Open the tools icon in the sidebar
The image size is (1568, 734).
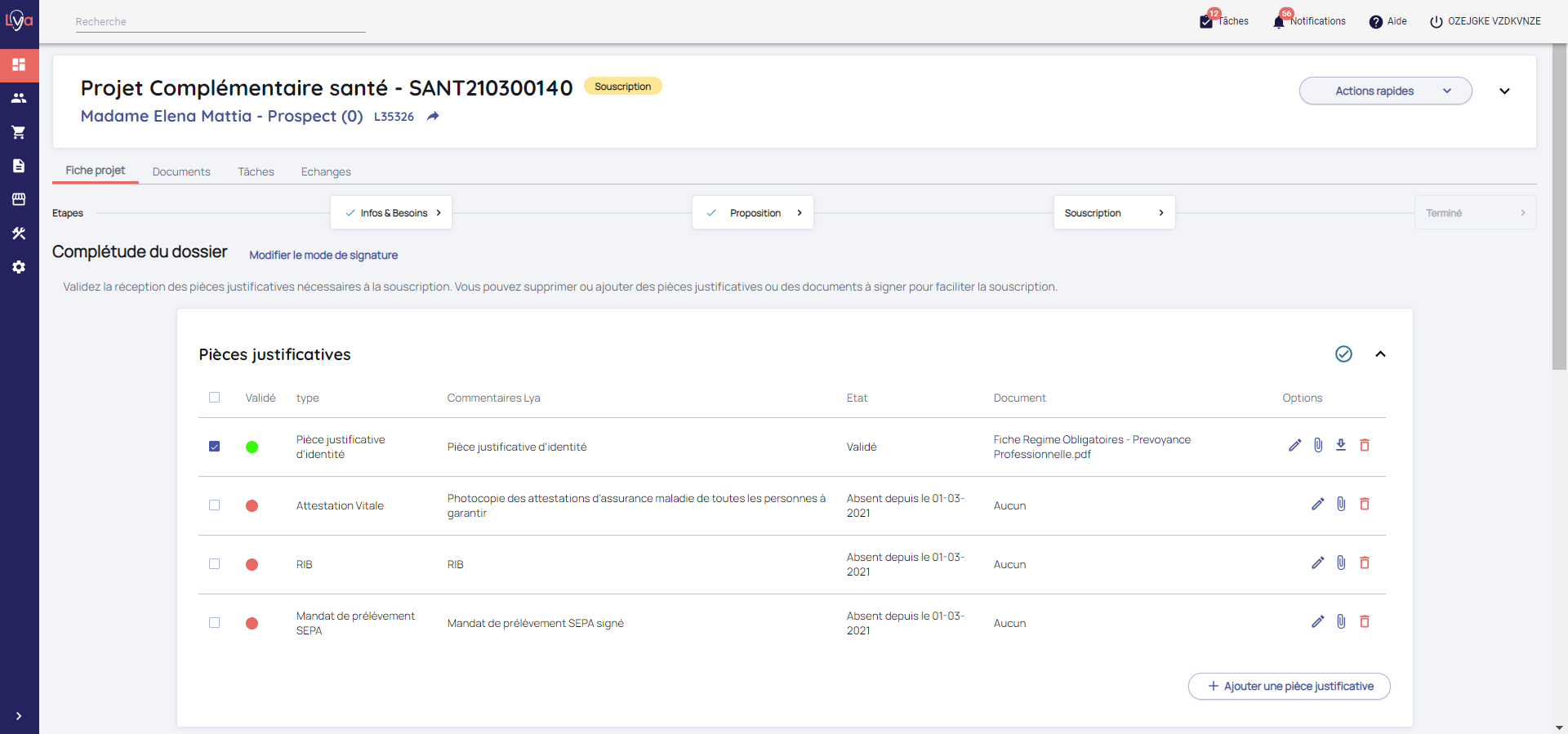pyautogui.click(x=19, y=234)
